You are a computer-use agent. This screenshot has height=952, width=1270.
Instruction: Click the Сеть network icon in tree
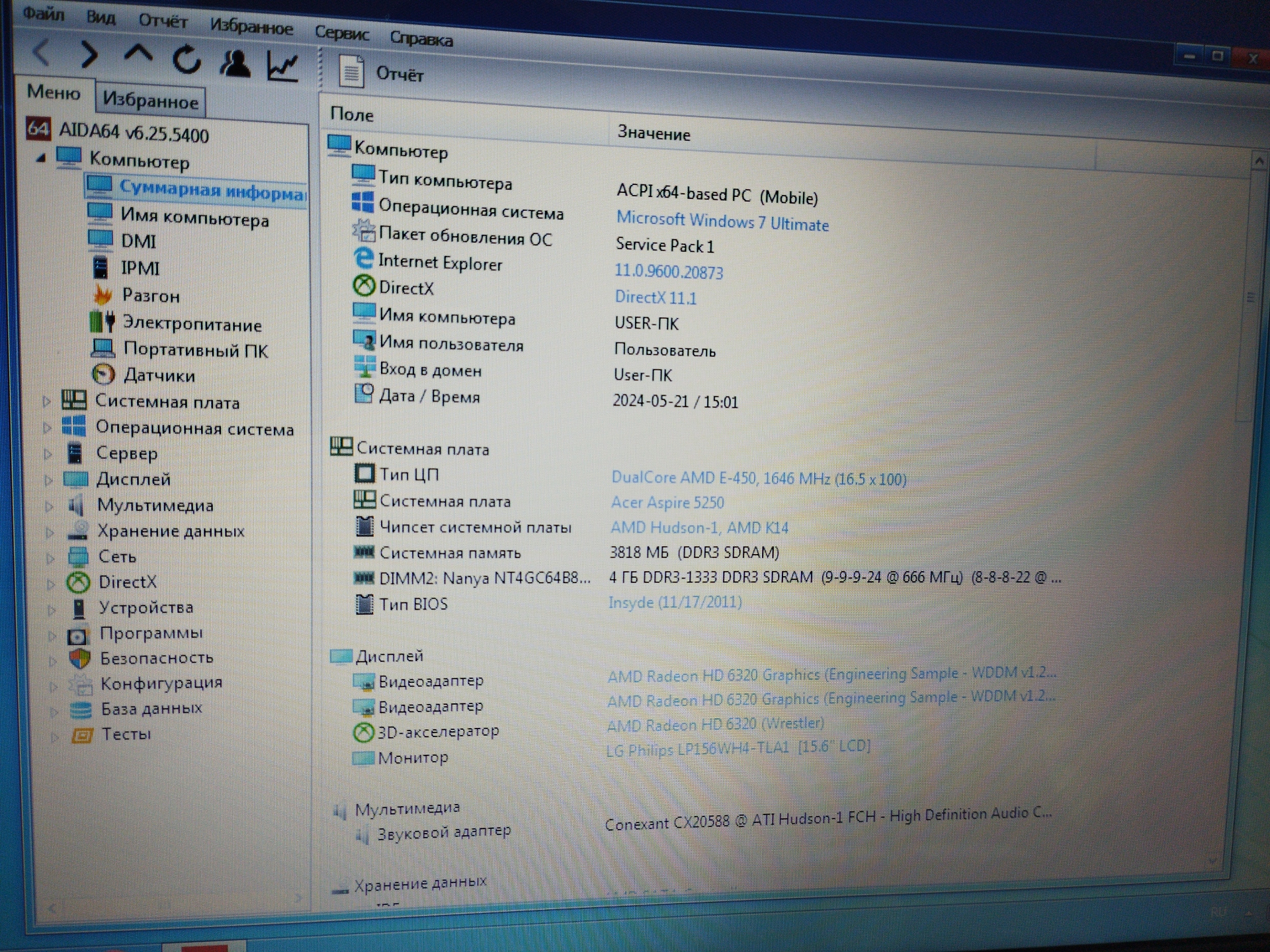click(77, 557)
